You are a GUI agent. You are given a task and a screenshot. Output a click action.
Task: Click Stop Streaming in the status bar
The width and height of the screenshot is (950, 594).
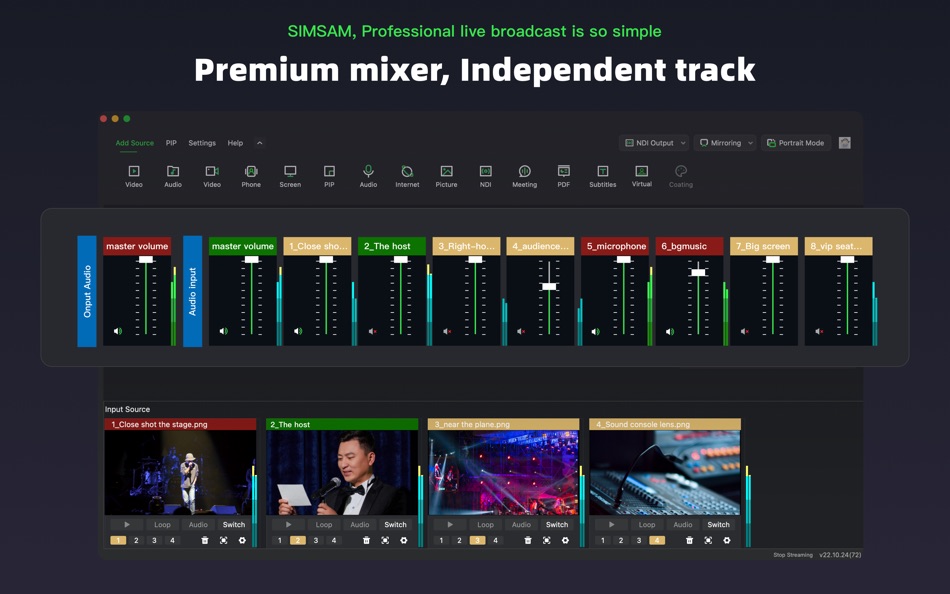pyautogui.click(x=793, y=555)
